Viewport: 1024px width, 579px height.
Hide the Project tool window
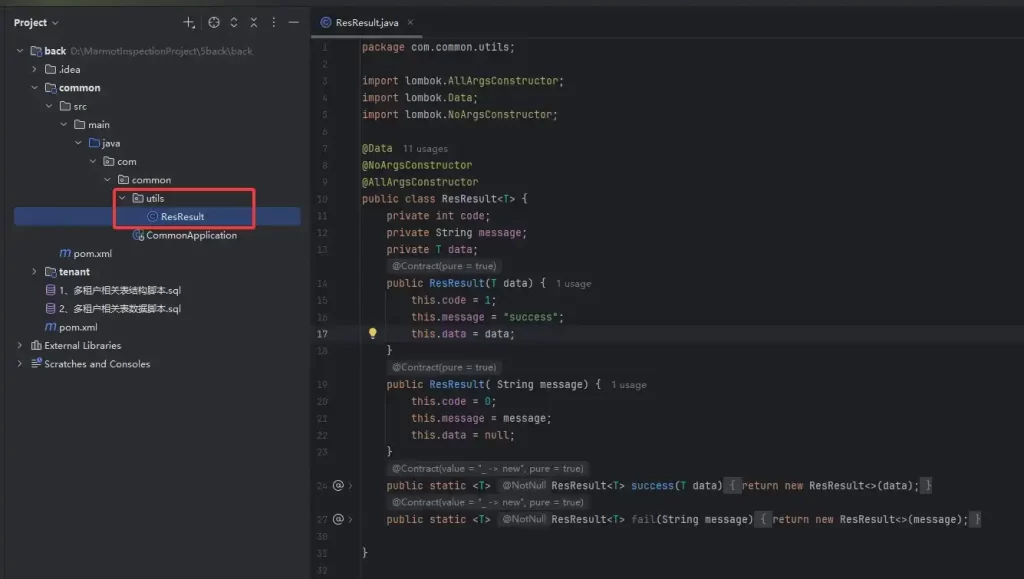pyautogui.click(x=294, y=22)
